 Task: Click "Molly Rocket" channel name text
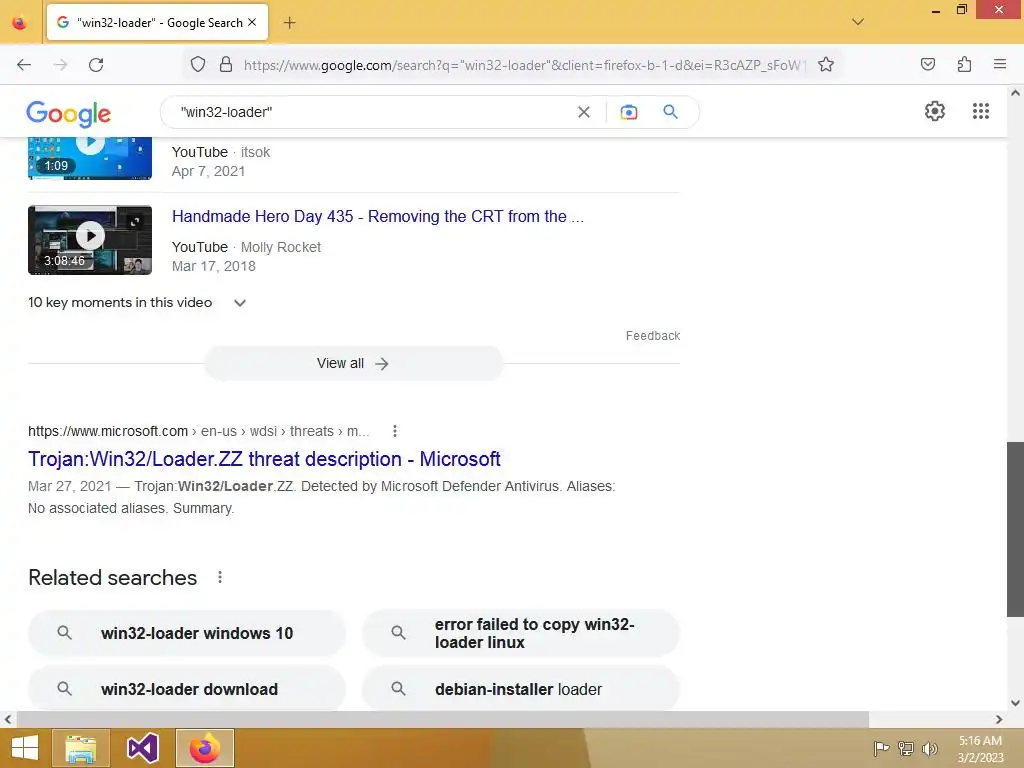click(281, 247)
